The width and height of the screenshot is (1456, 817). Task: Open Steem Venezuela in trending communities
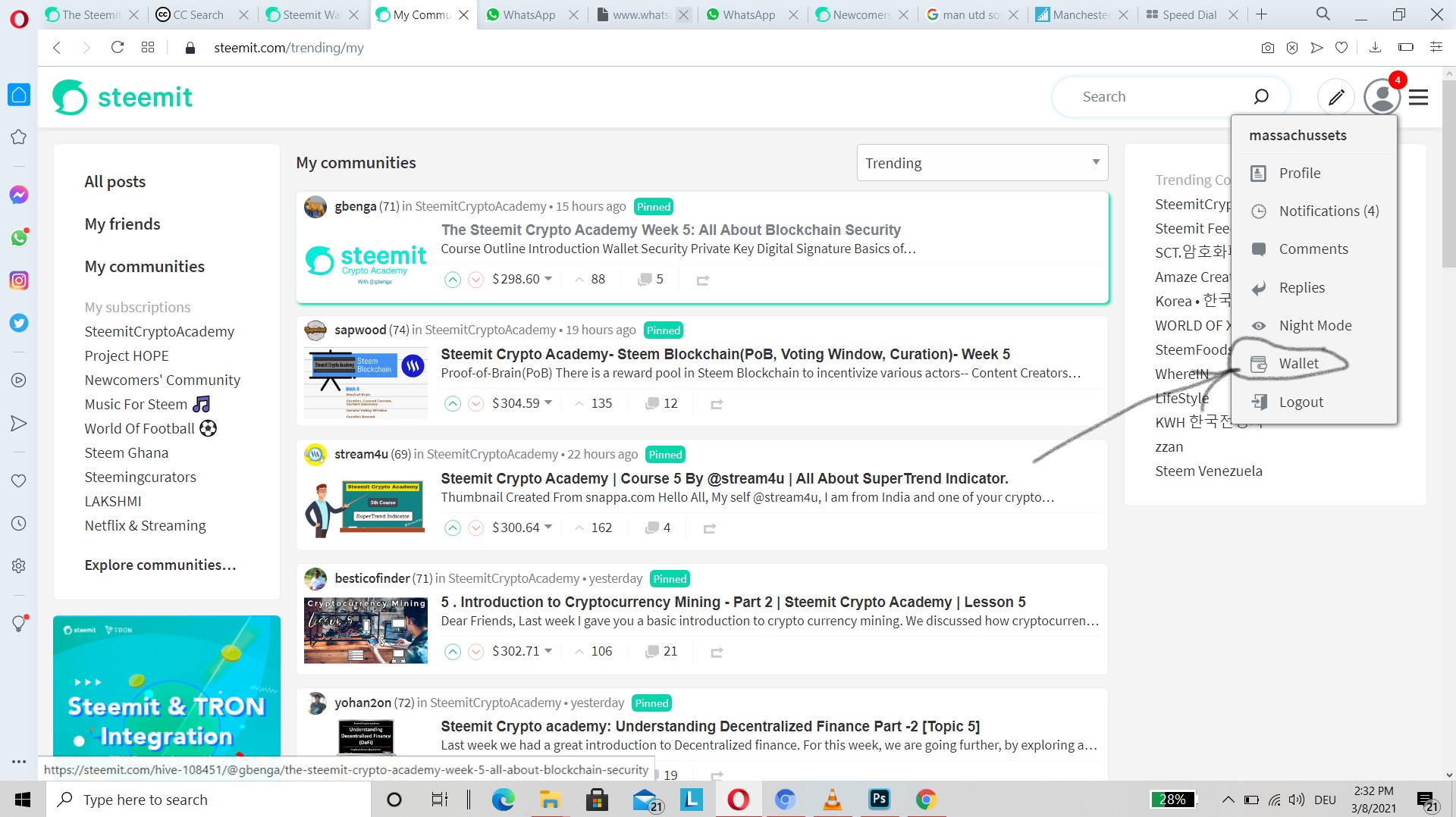pos(1209,471)
